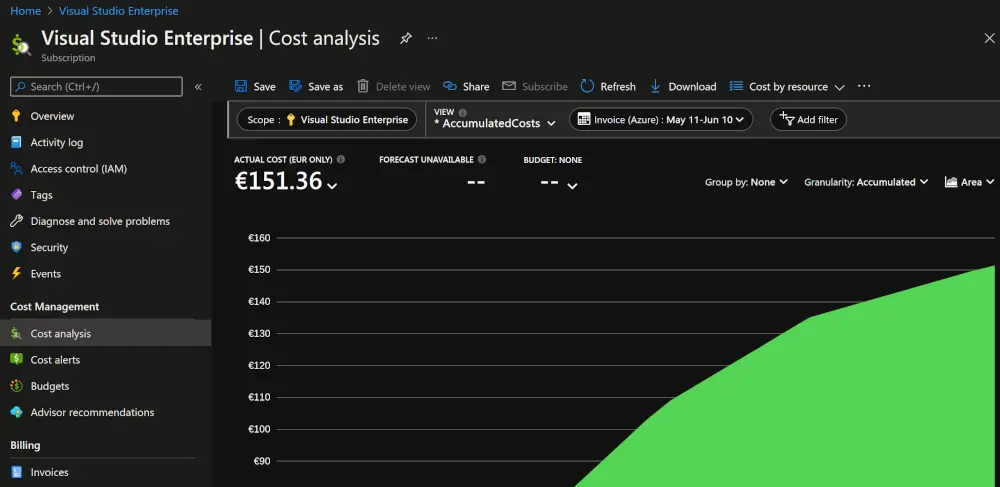The image size is (1000, 487).
Task: Click the Security shield icon
Action: pos(17,247)
